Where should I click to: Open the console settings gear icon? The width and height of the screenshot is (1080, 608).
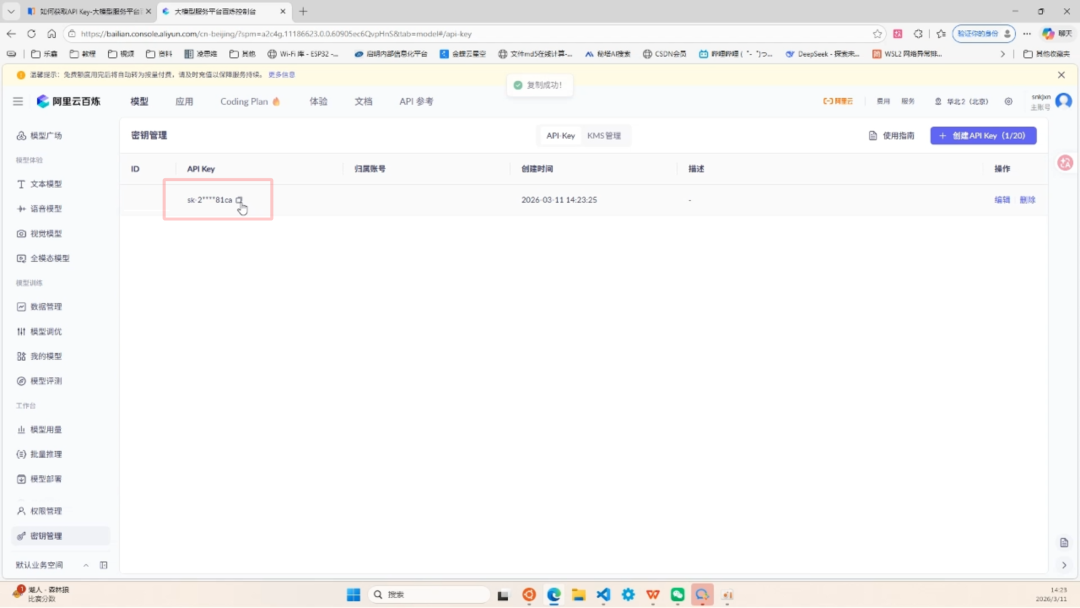coord(1008,101)
